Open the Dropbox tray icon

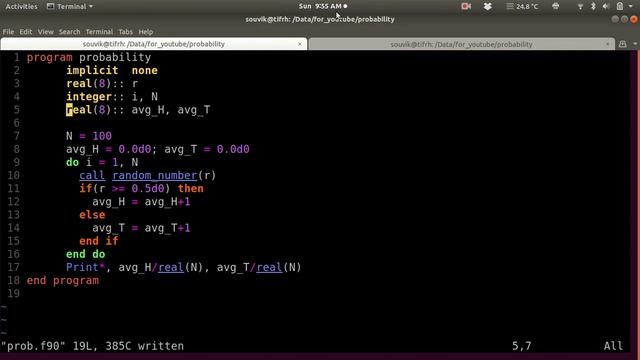487,6
